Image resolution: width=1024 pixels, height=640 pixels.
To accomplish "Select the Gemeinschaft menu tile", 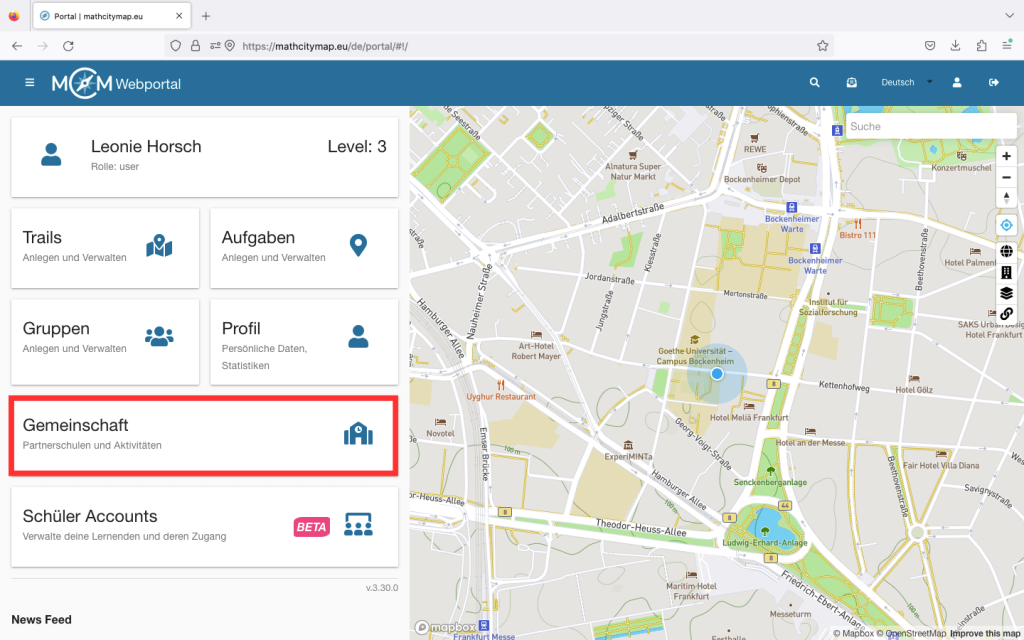I will pyautogui.click(x=204, y=434).
